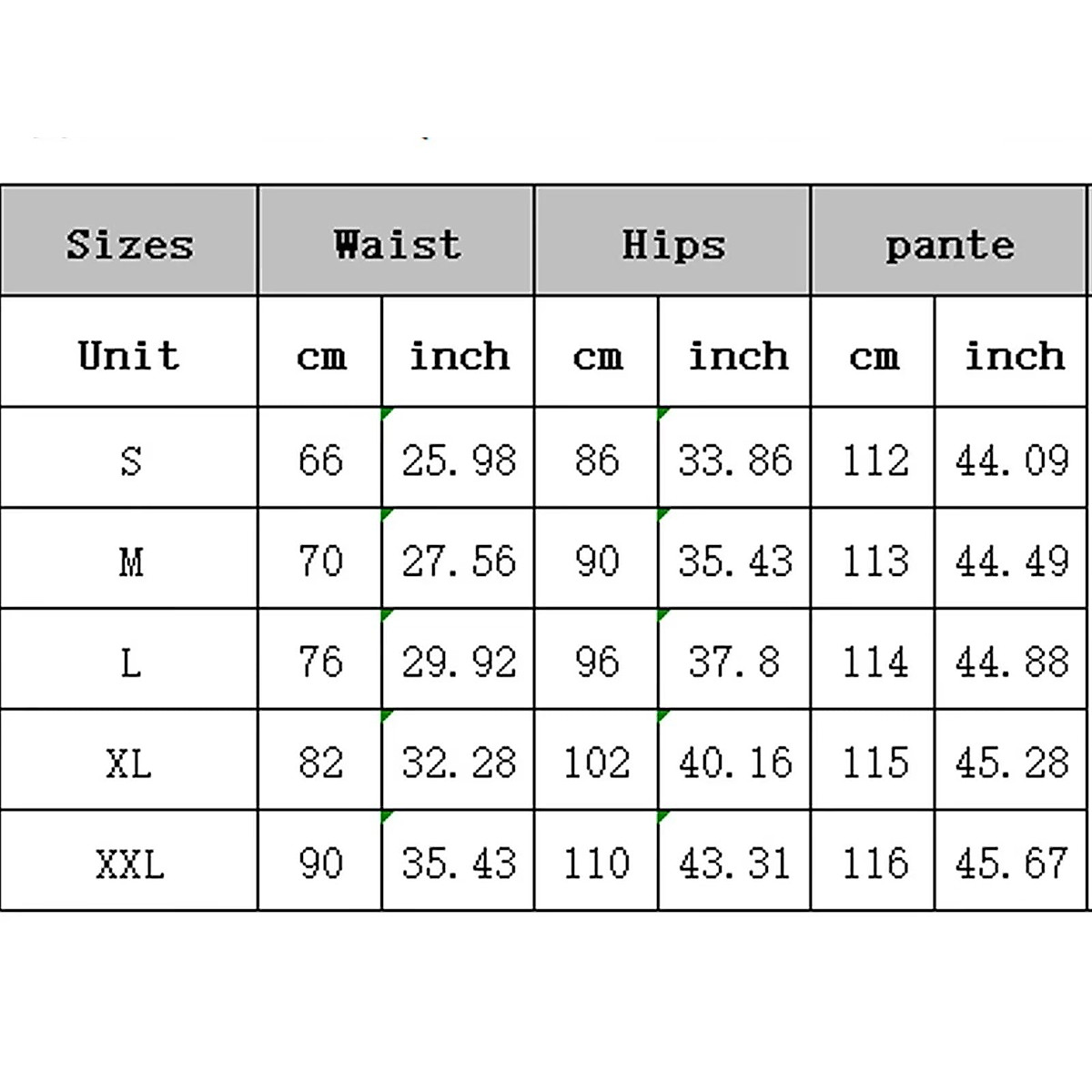
Task: Click the cell with value 27.56
Action: pos(458,560)
